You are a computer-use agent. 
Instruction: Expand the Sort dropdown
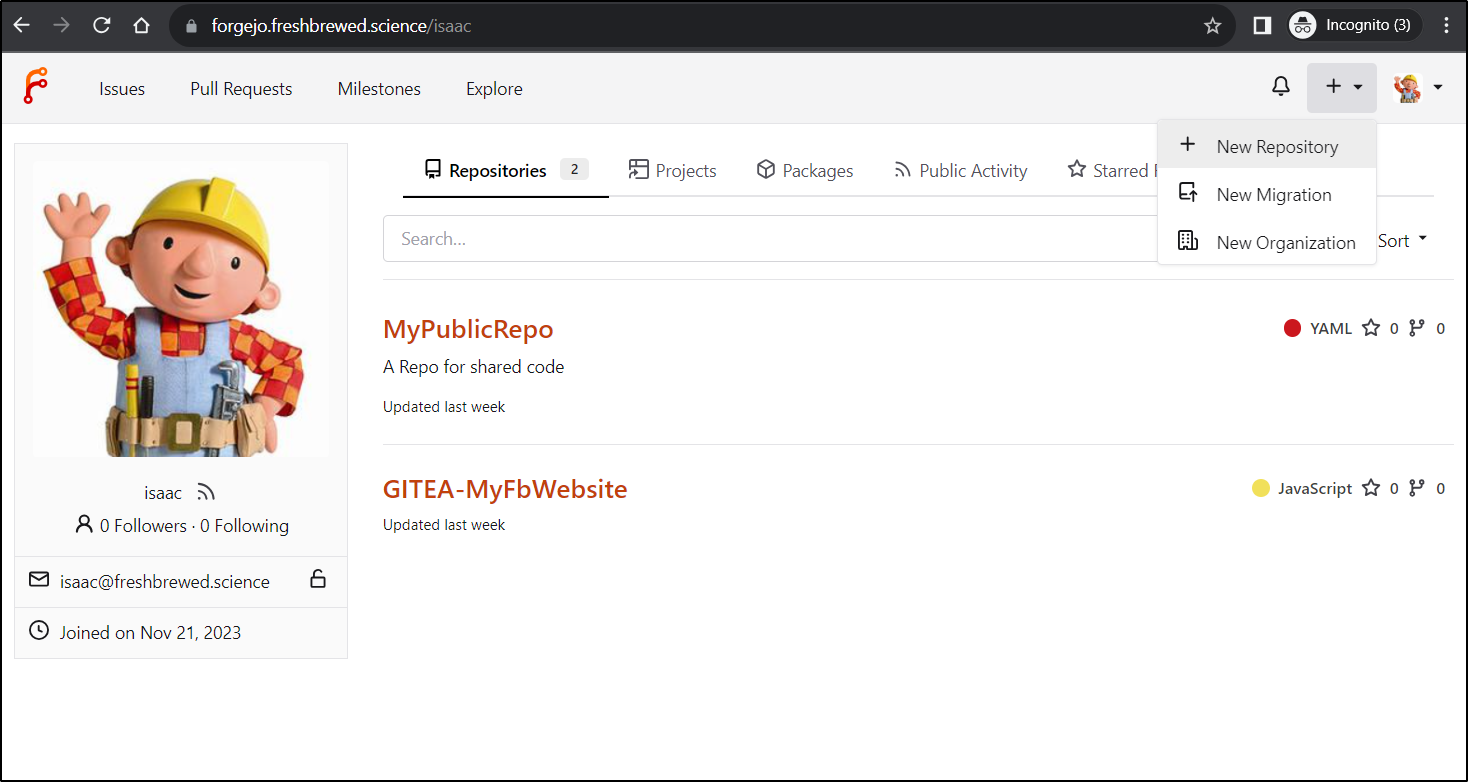coord(1402,240)
